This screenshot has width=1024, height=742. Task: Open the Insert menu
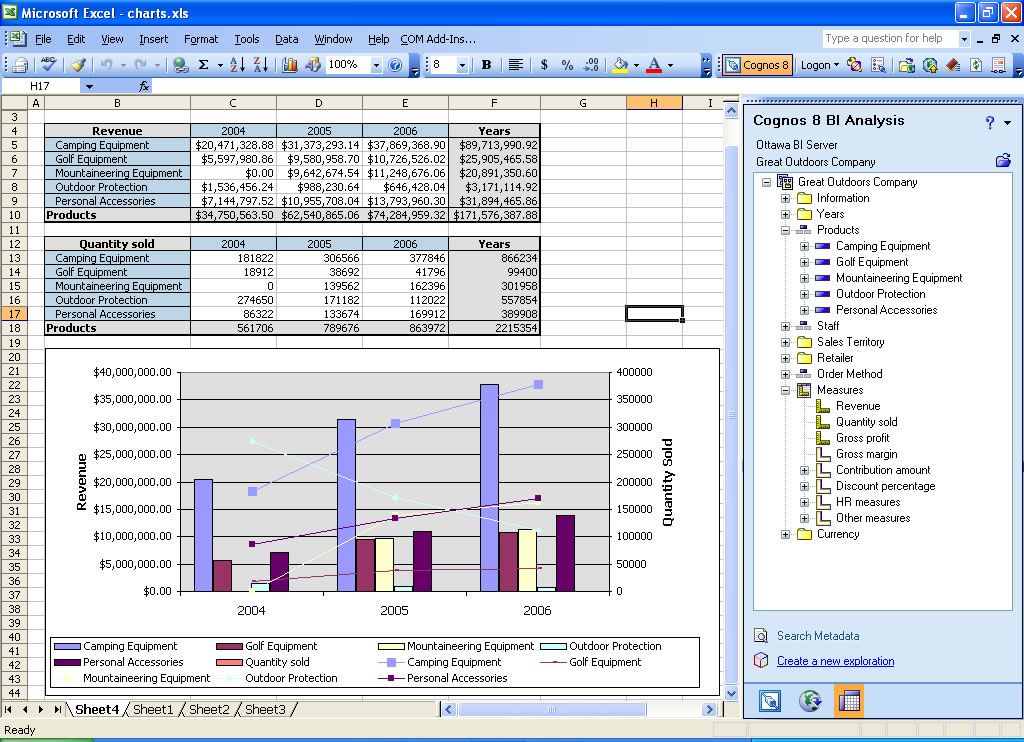(153, 39)
